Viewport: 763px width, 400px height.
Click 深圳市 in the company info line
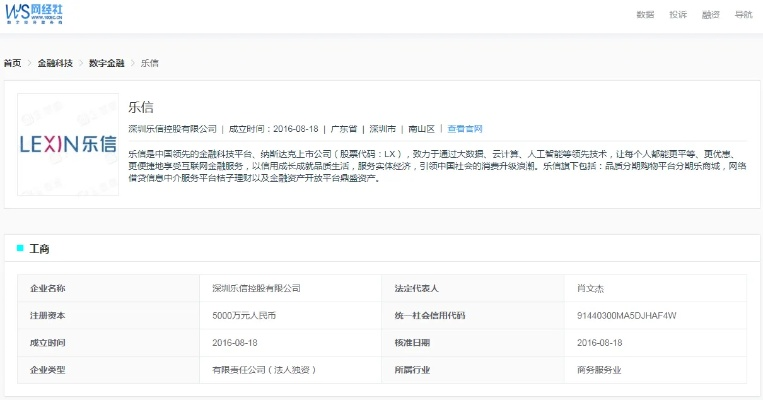click(x=382, y=129)
